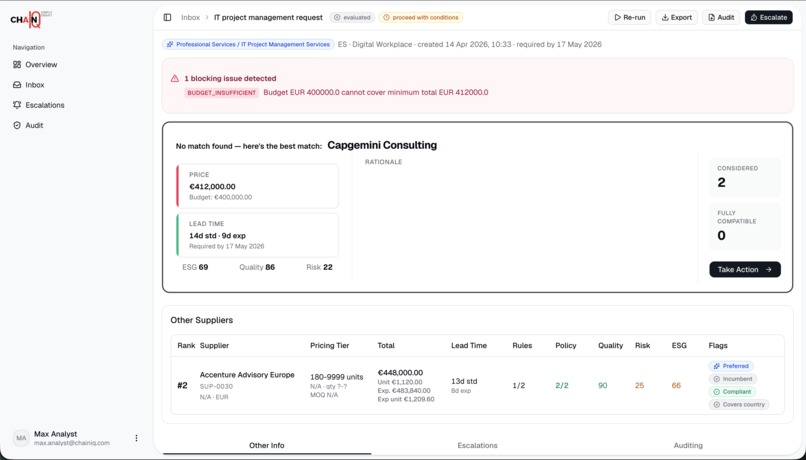Click the Covers country flag badge
Viewport: 806px width, 460px height.
coord(739,404)
